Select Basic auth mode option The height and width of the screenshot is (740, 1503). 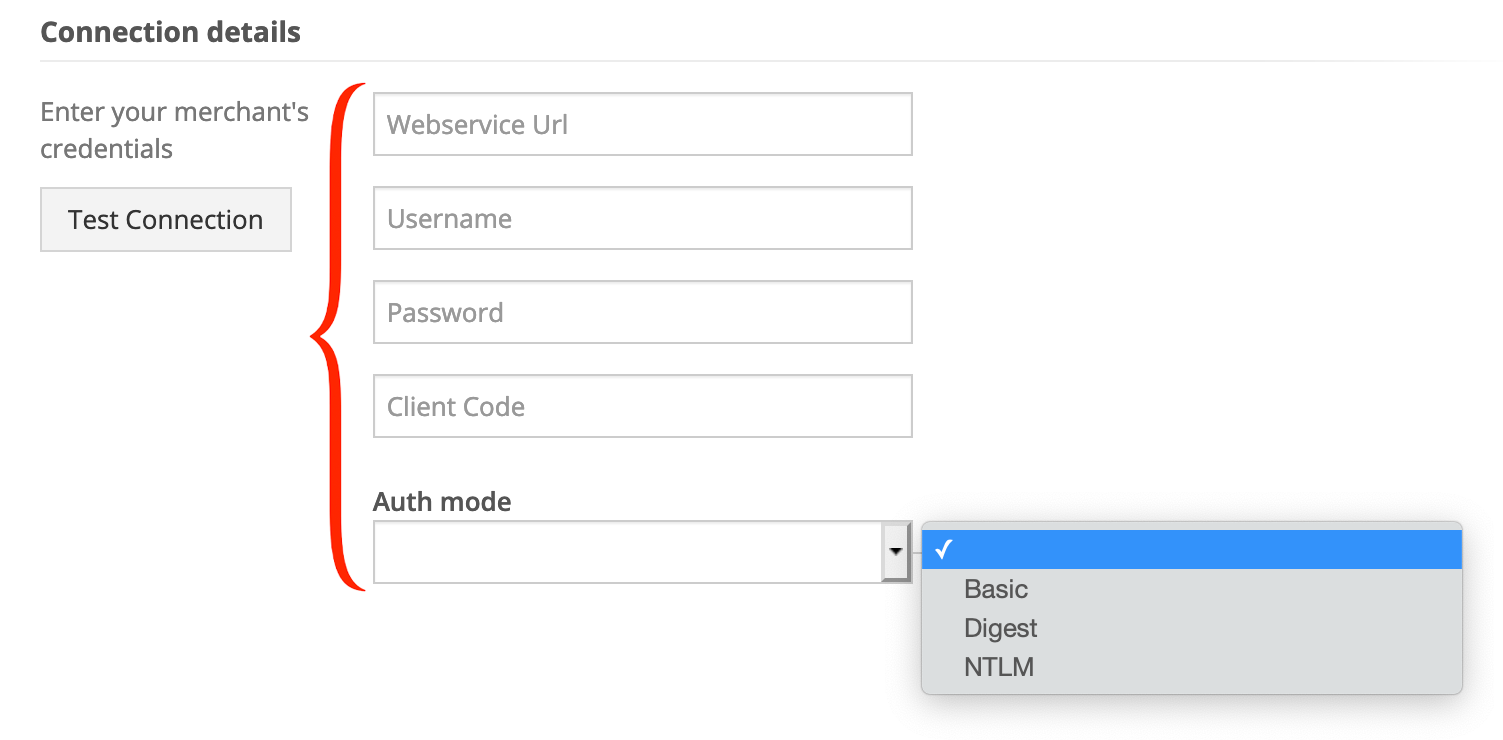click(x=1191, y=589)
